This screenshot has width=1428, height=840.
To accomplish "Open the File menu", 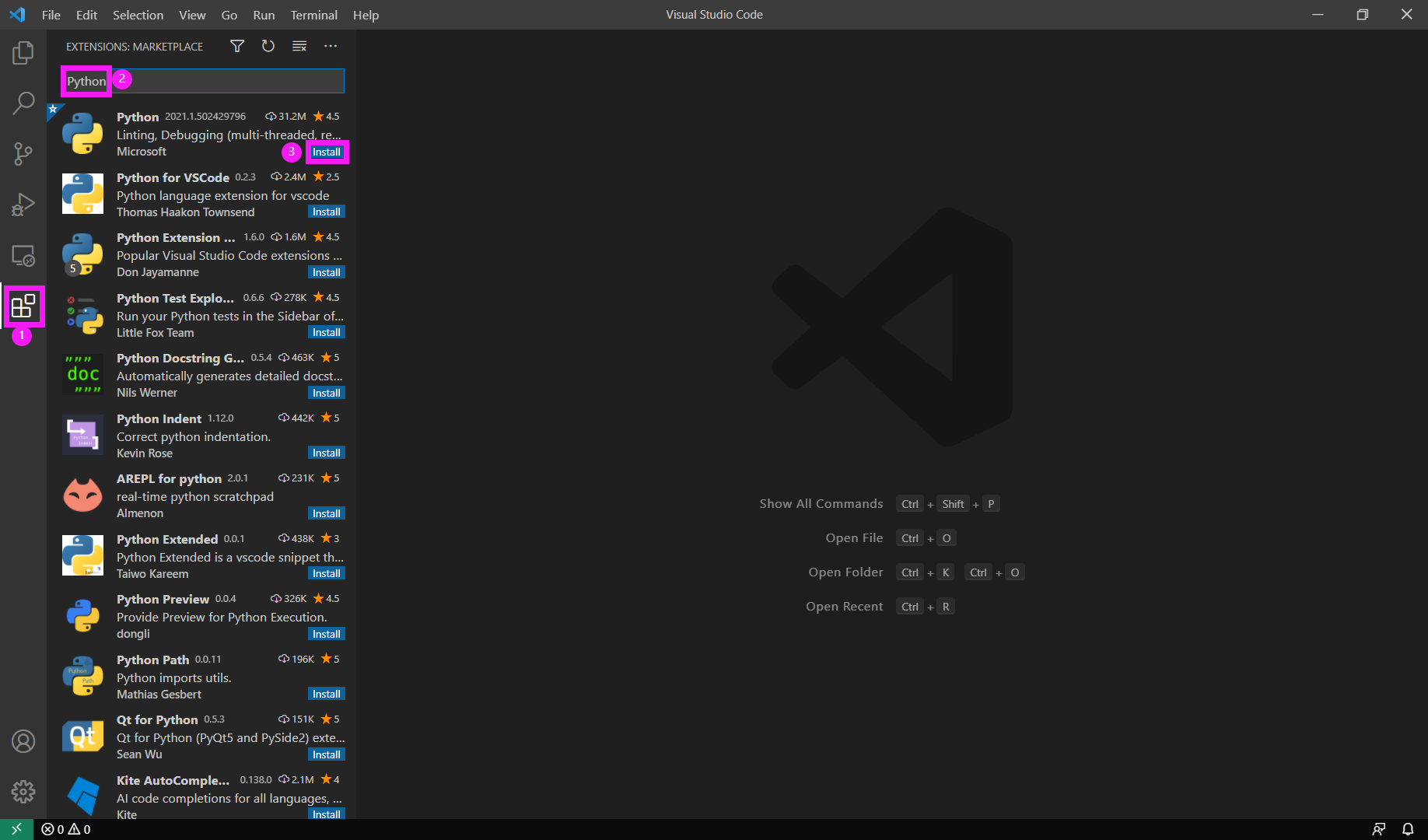I will coord(51,15).
